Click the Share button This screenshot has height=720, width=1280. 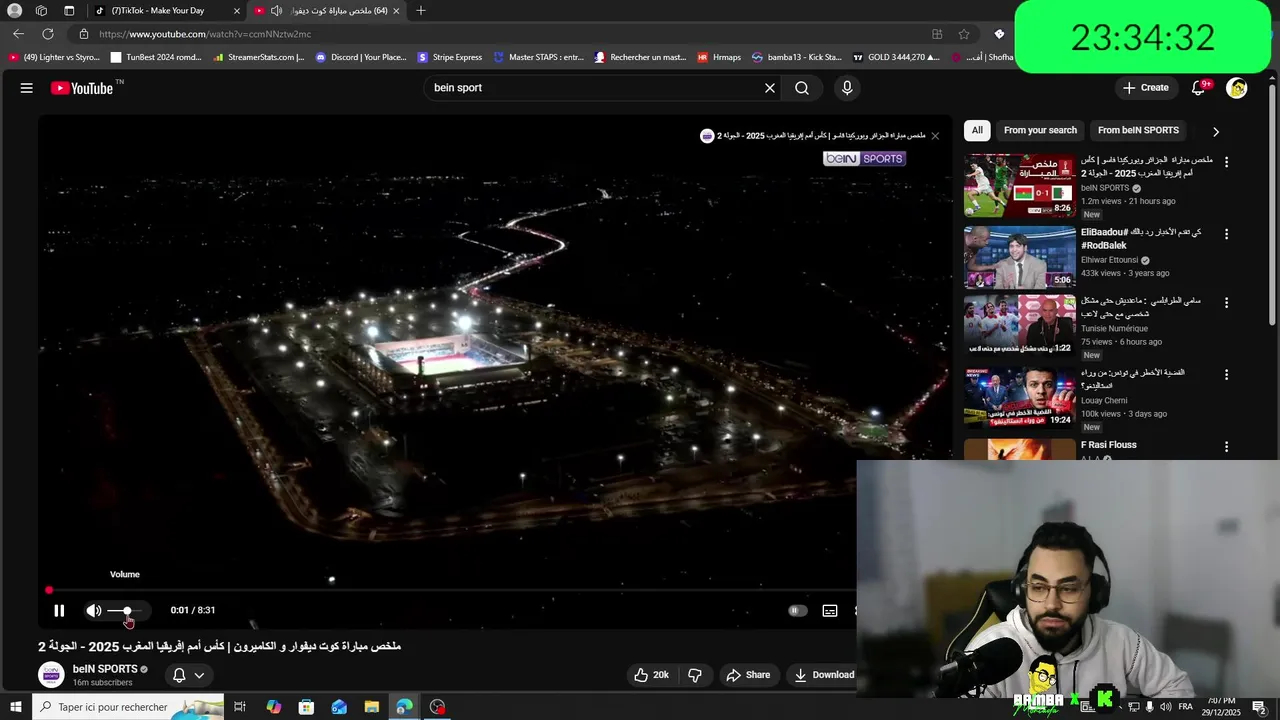(x=748, y=675)
